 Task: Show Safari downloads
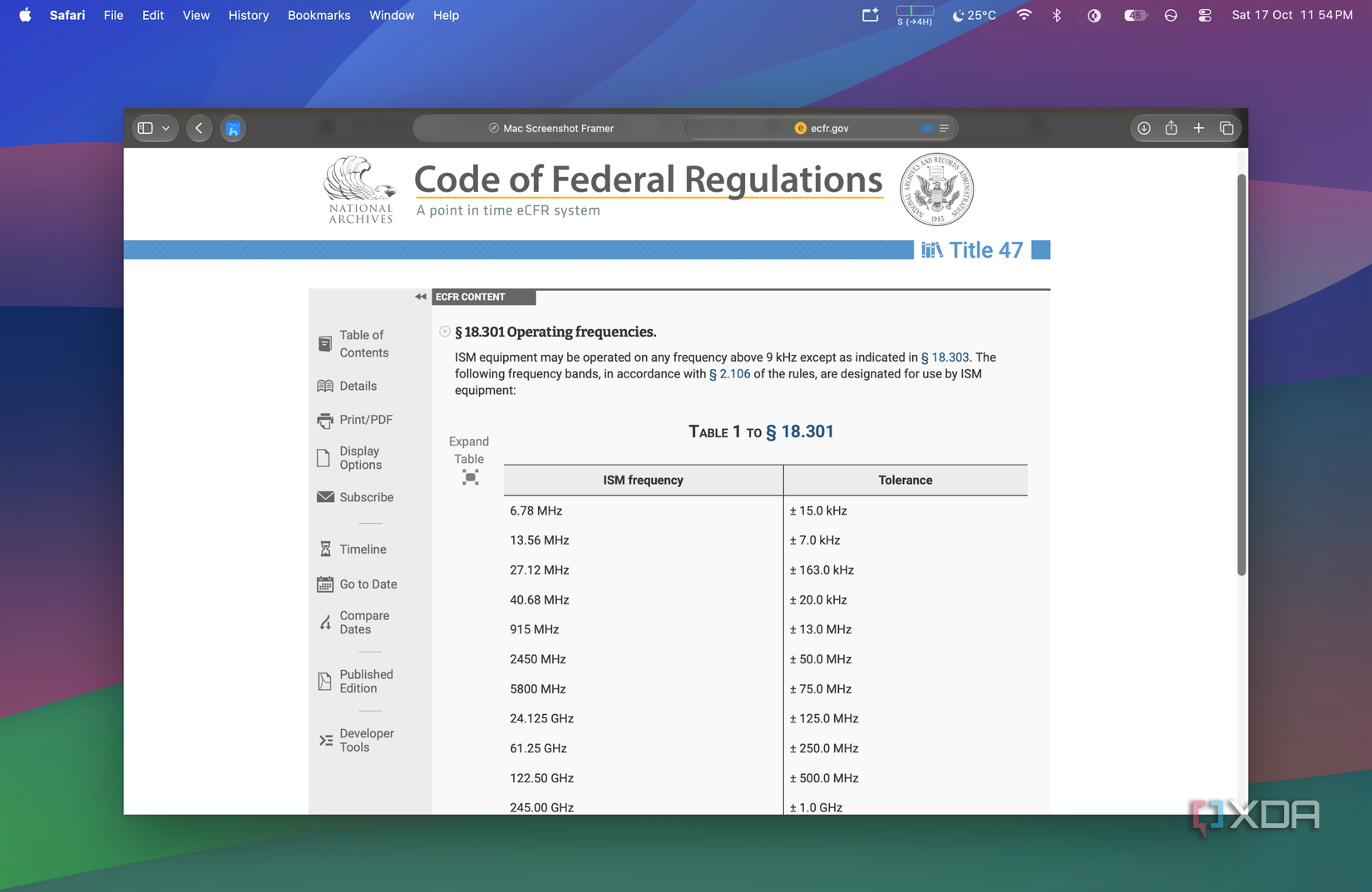[1144, 128]
